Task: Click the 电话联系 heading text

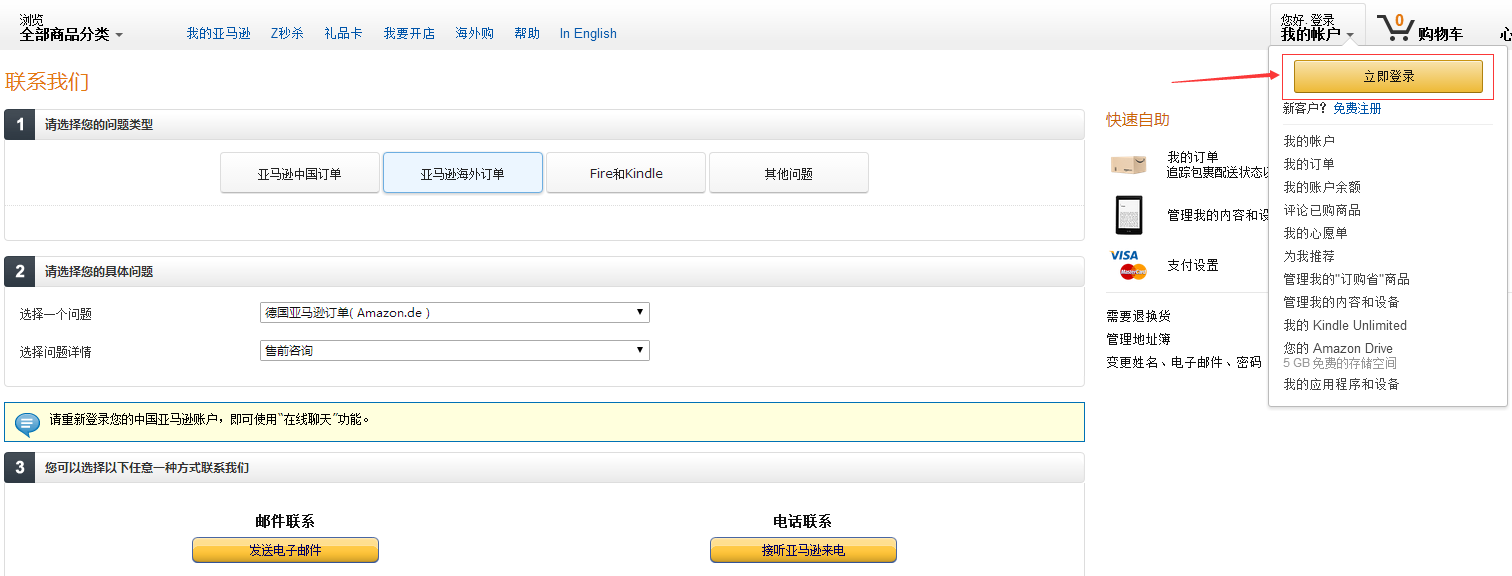Action: [802, 521]
